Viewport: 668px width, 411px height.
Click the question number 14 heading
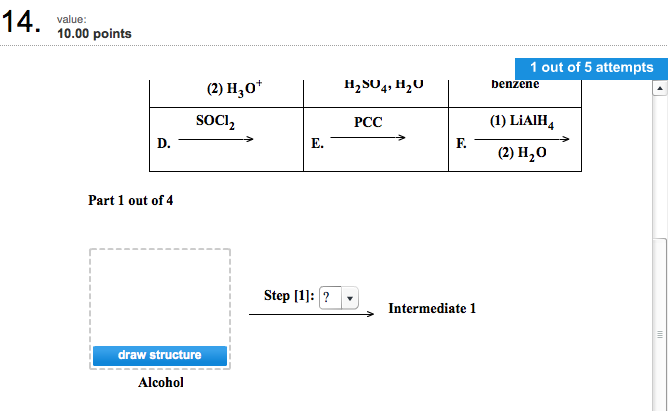coord(21,22)
